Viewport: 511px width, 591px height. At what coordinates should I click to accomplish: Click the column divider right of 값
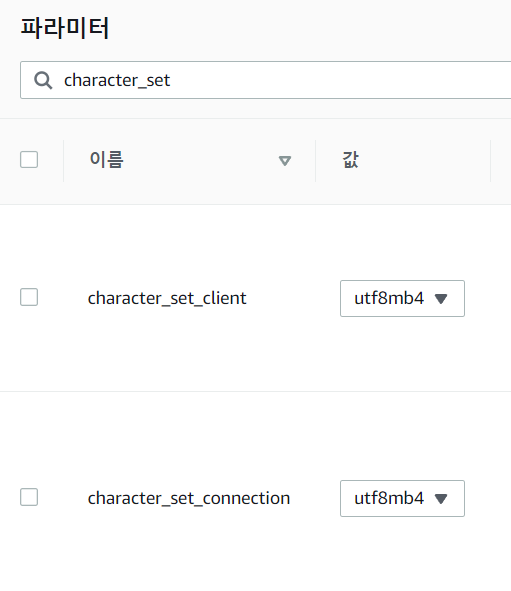pos(491,161)
